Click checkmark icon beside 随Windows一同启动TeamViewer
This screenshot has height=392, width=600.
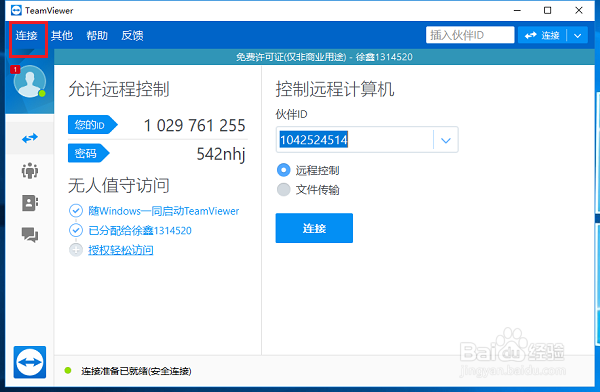click(76, 211)
